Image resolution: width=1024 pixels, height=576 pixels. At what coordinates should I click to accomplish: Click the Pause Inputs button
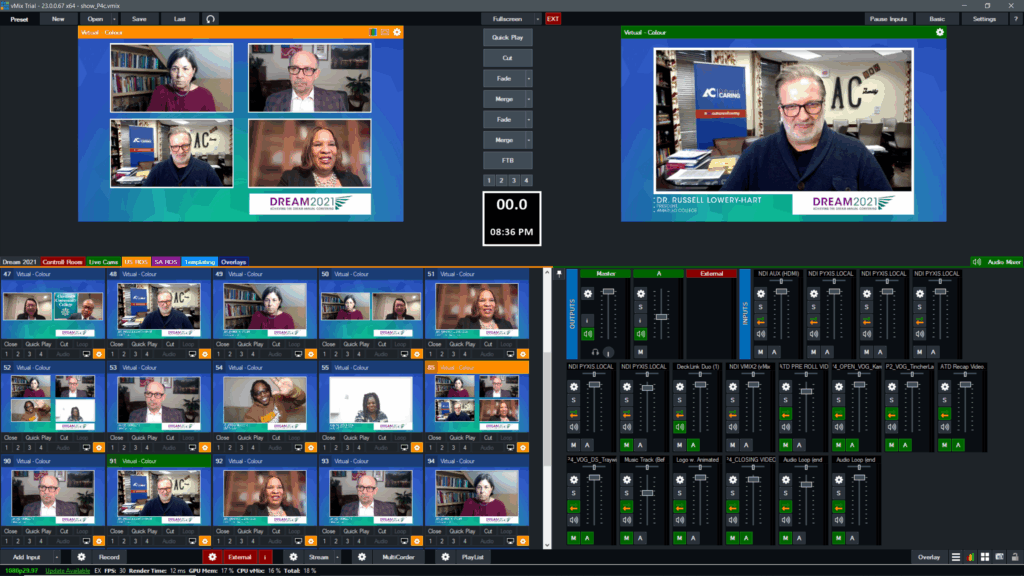(x=888, y=19)
